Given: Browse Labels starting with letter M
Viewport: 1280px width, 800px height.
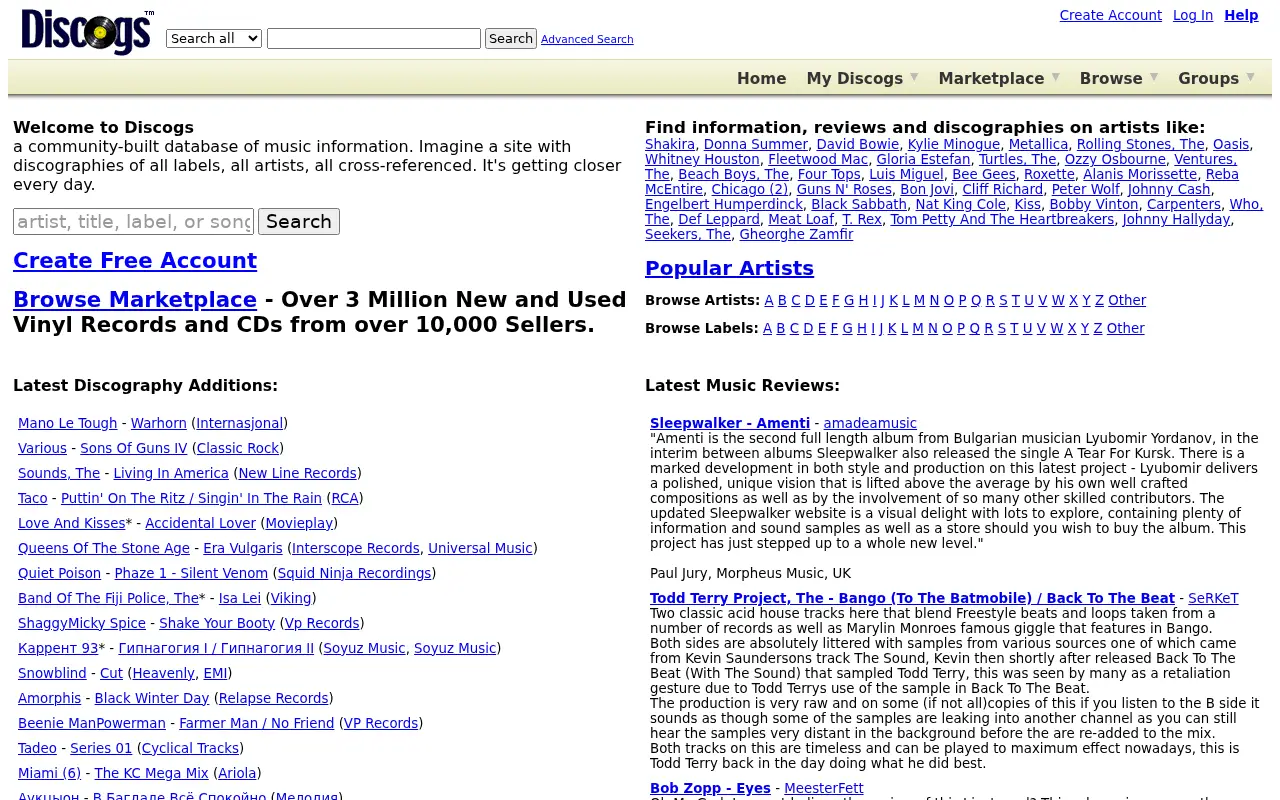Looking at the screenshot, I should (x=918, y=328).
